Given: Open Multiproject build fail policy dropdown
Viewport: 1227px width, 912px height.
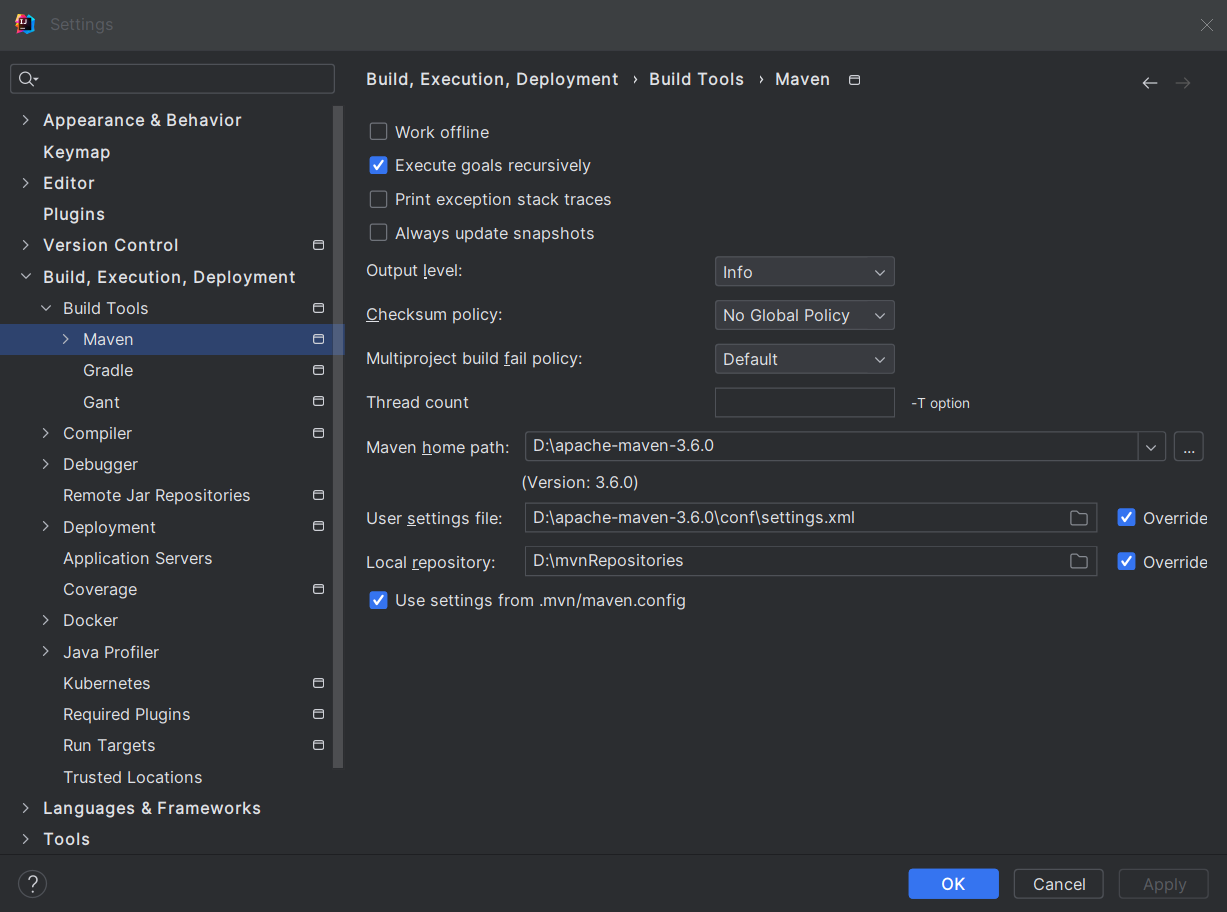Looking at the screenshot, I should pyautogui.click(x=804, y=359).
